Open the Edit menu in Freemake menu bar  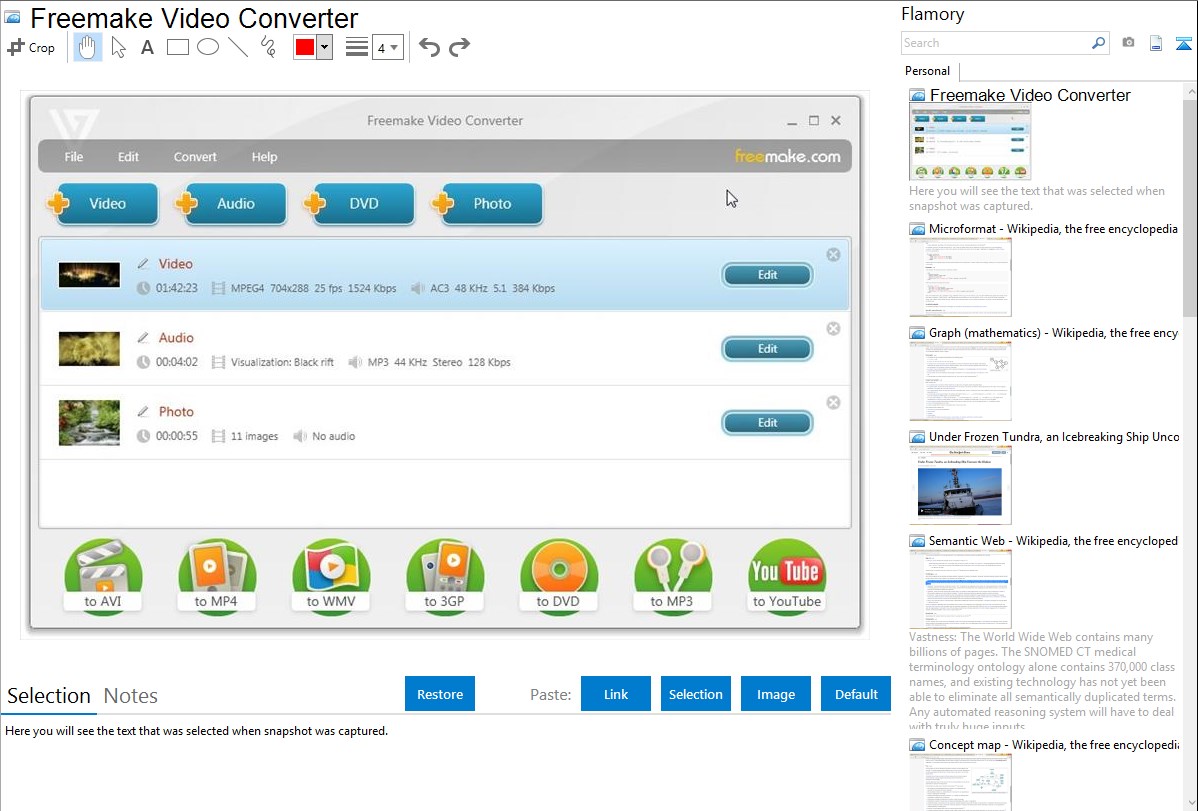tap(128, 157)
